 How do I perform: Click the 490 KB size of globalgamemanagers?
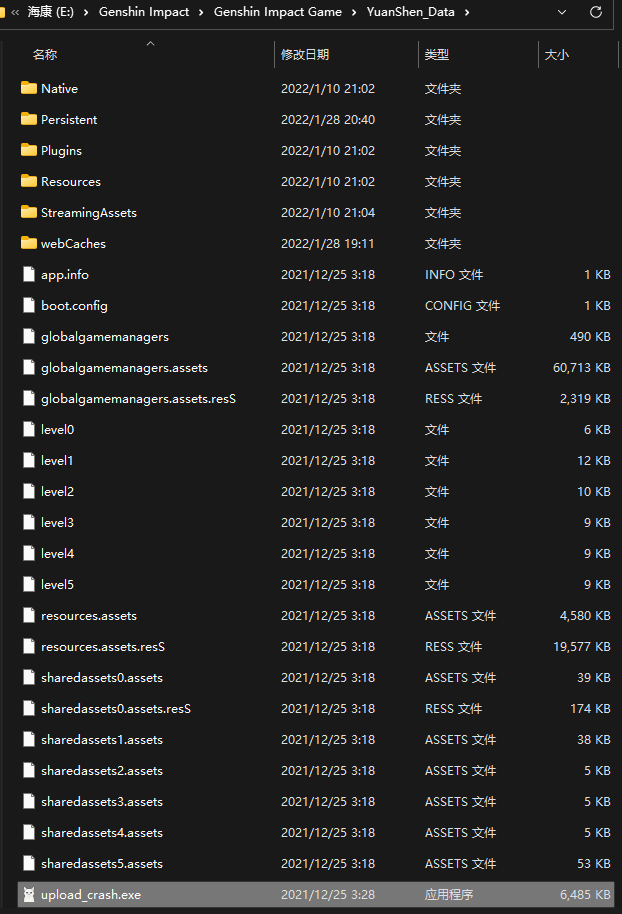point(590,336)
